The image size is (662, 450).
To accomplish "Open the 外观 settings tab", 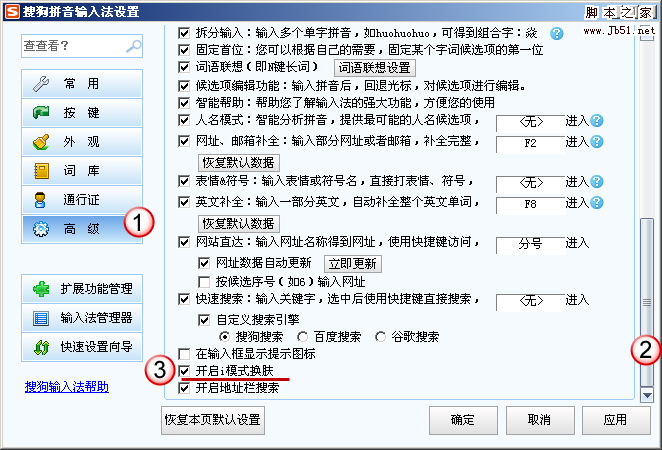I will point(82,142).
